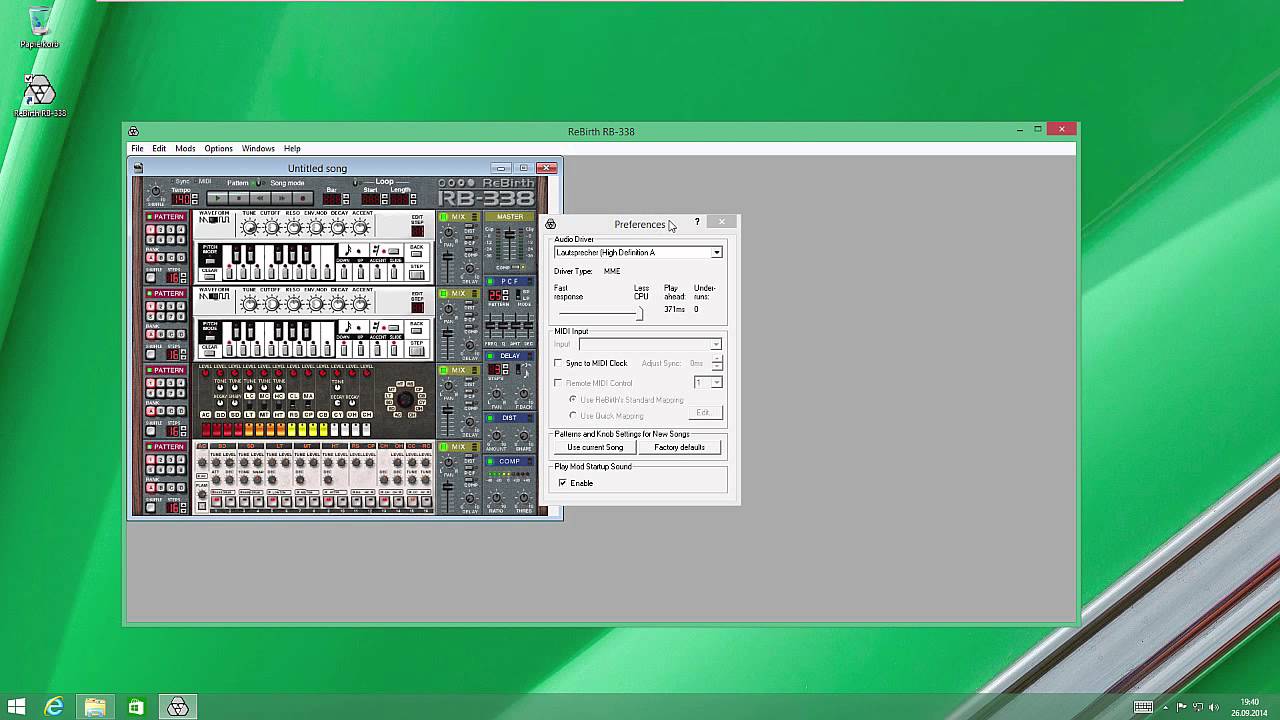Check the Sync to MIDI Clock checkbox
The height and width of the screenshot is (720, 1280).
pos(559,363)
